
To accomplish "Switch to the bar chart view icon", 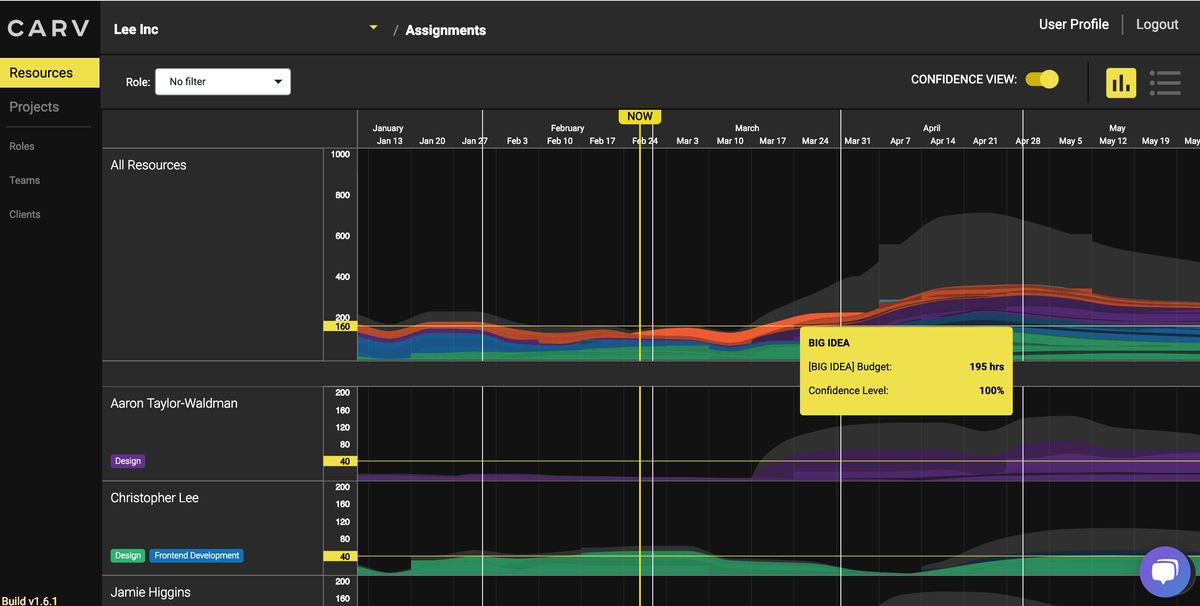I will pyautogui.click(x=1121, y=82).
